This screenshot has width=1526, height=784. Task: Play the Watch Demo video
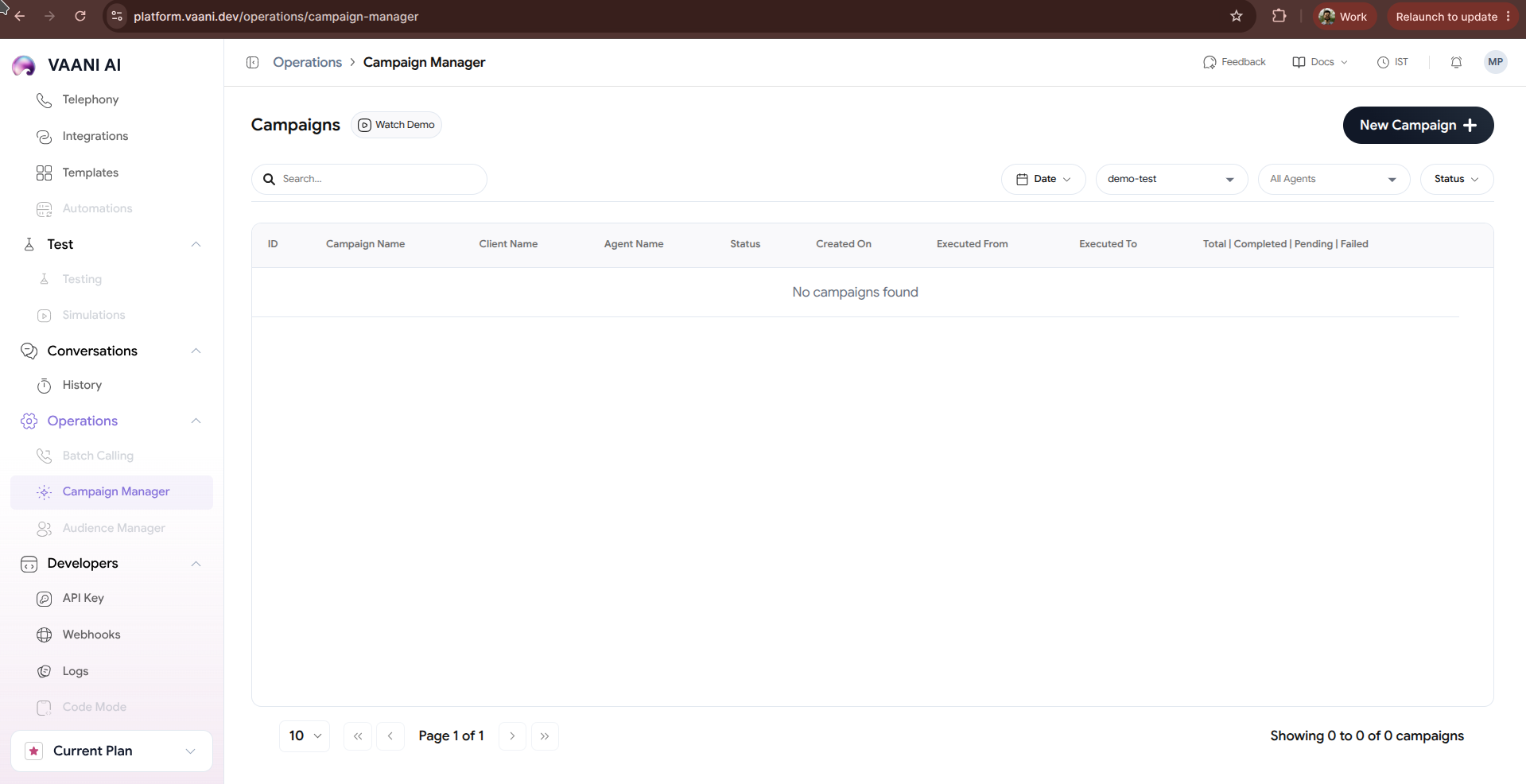(x=396, y=125)
